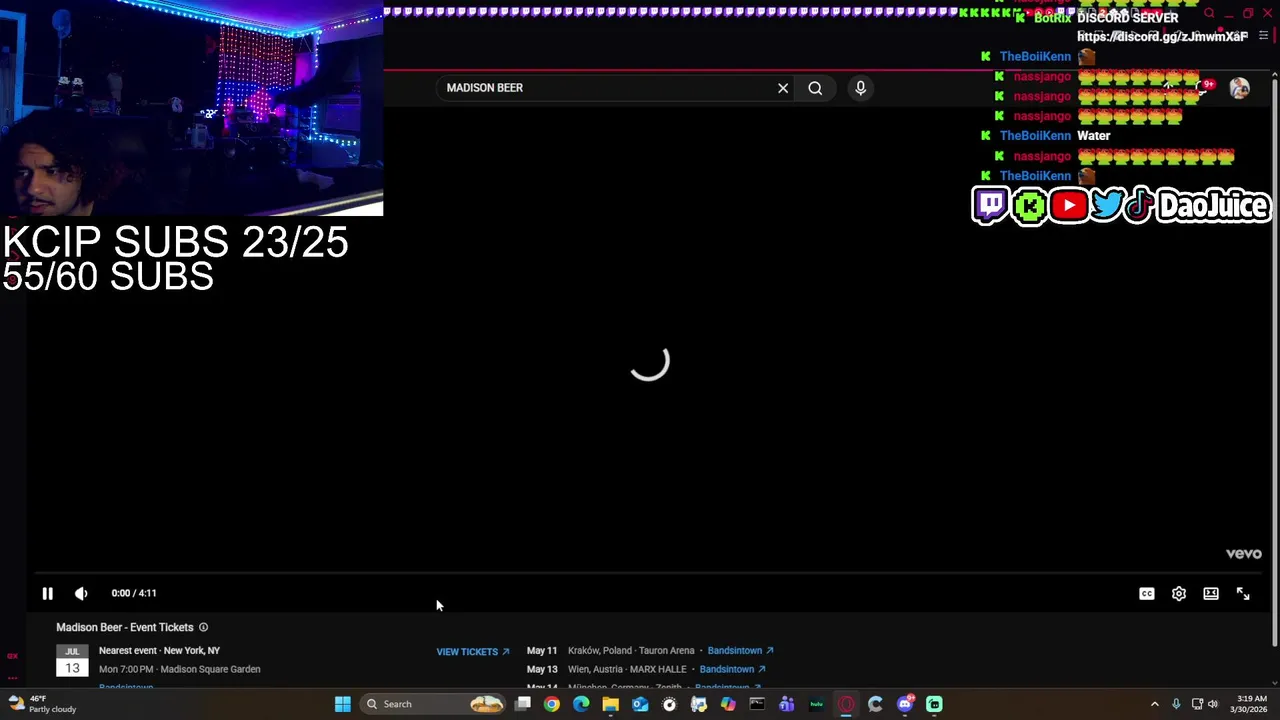Click the Madison Beer - Event Tickets heading
Screen dimensions: 1280x720
(x=125, y=627)
